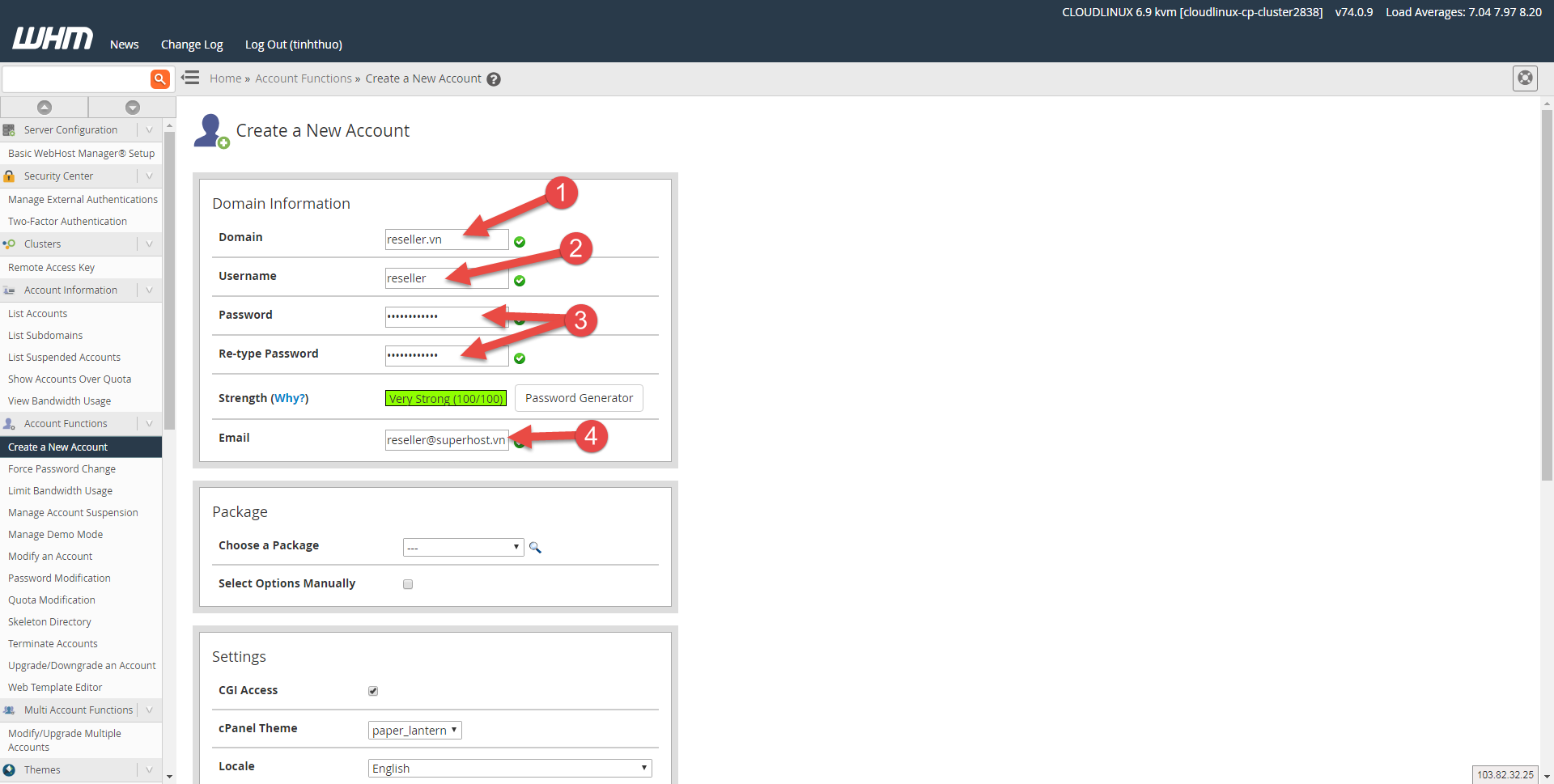Collapse the Account Functions sidebar section
The height and width of the screenshot is (784, 1554).
149,424
